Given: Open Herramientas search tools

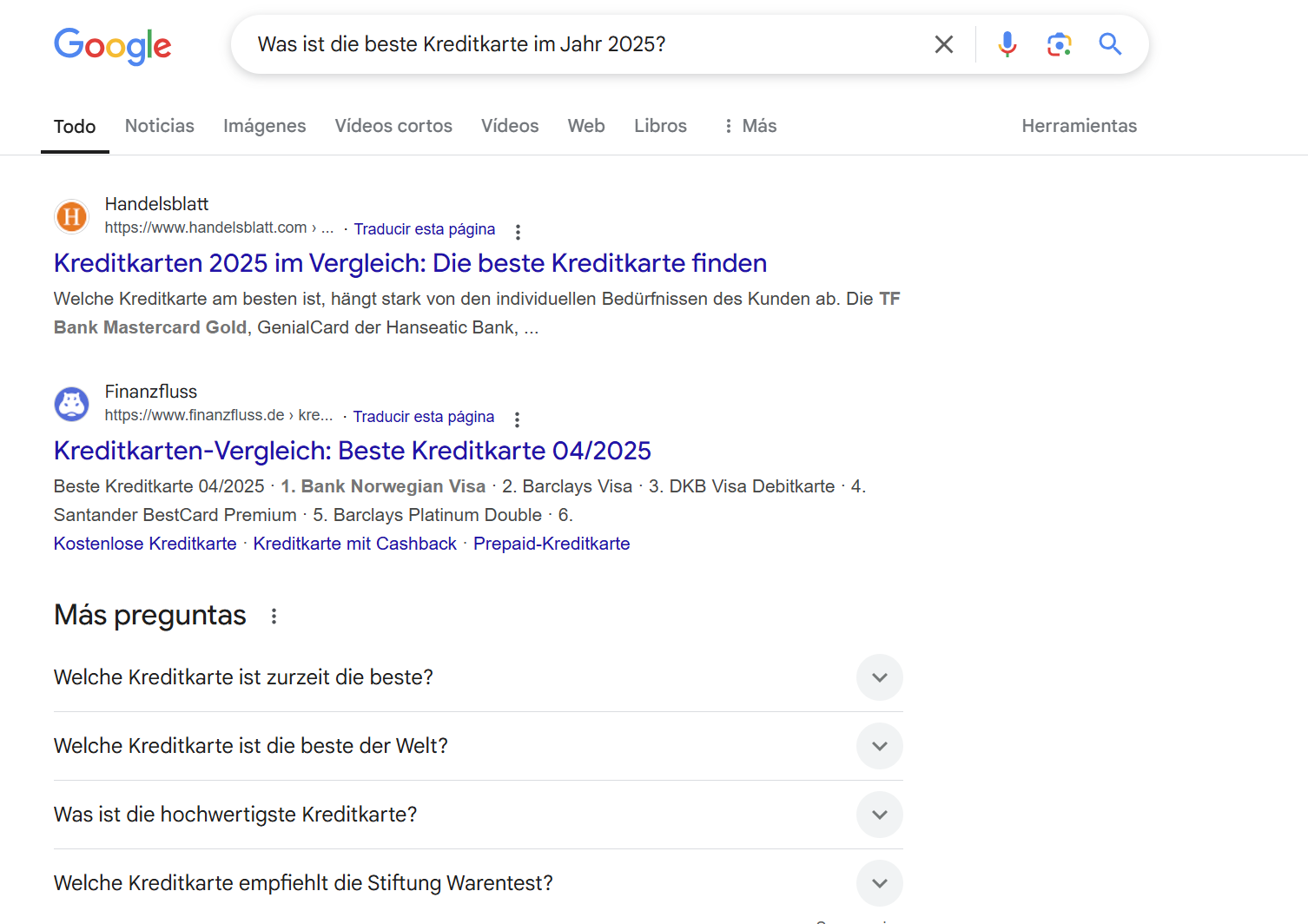Looking at the screenshot, I should click(x=1079, y=126).
